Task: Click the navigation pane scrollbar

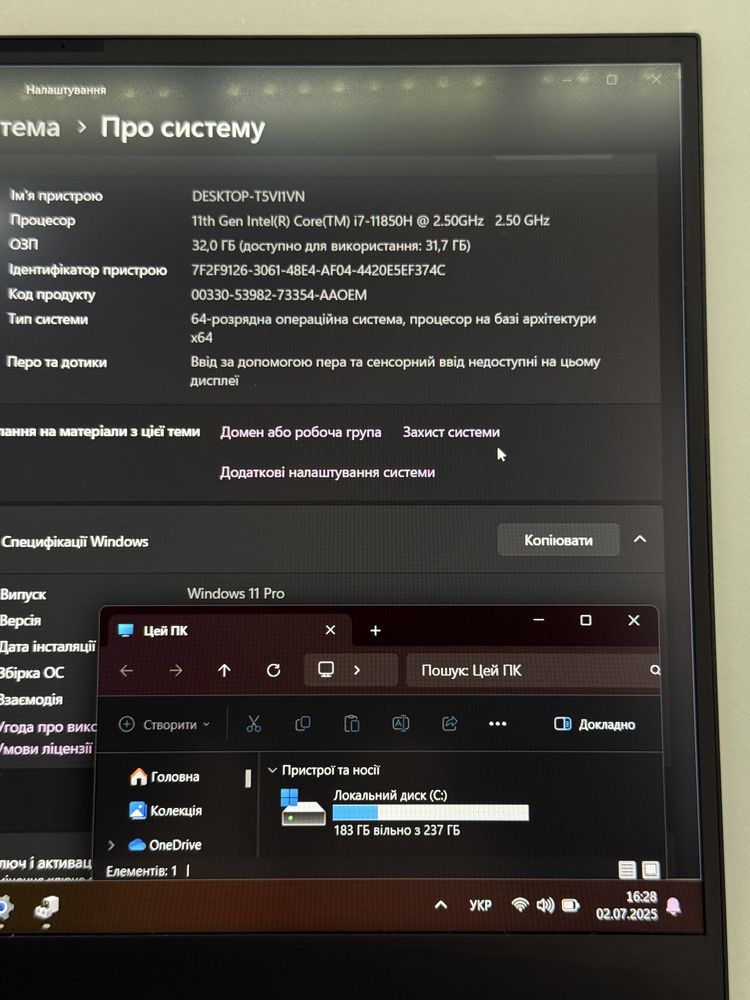Action: point(248,778)
